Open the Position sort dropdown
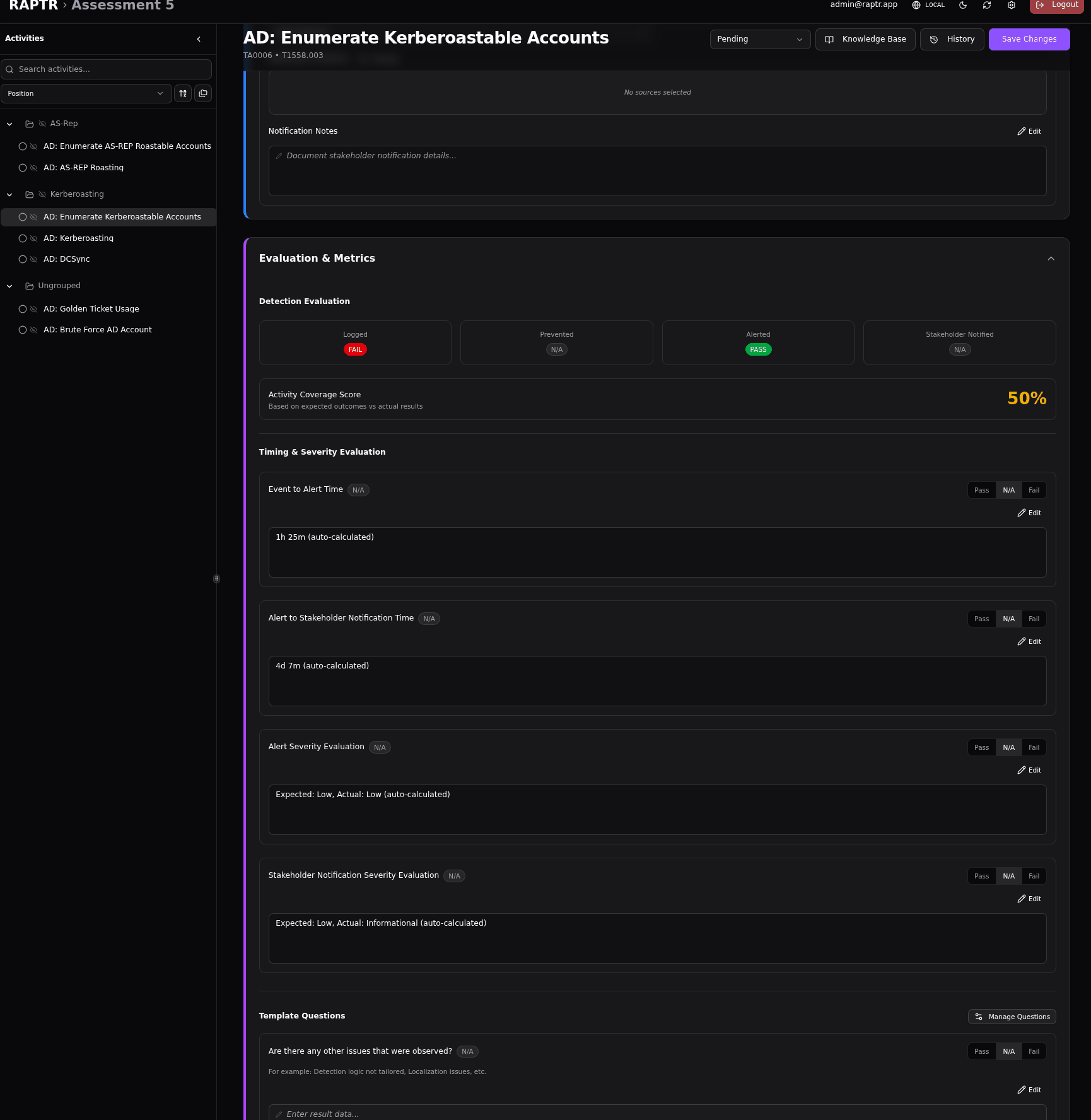 [x=85, y=93]
